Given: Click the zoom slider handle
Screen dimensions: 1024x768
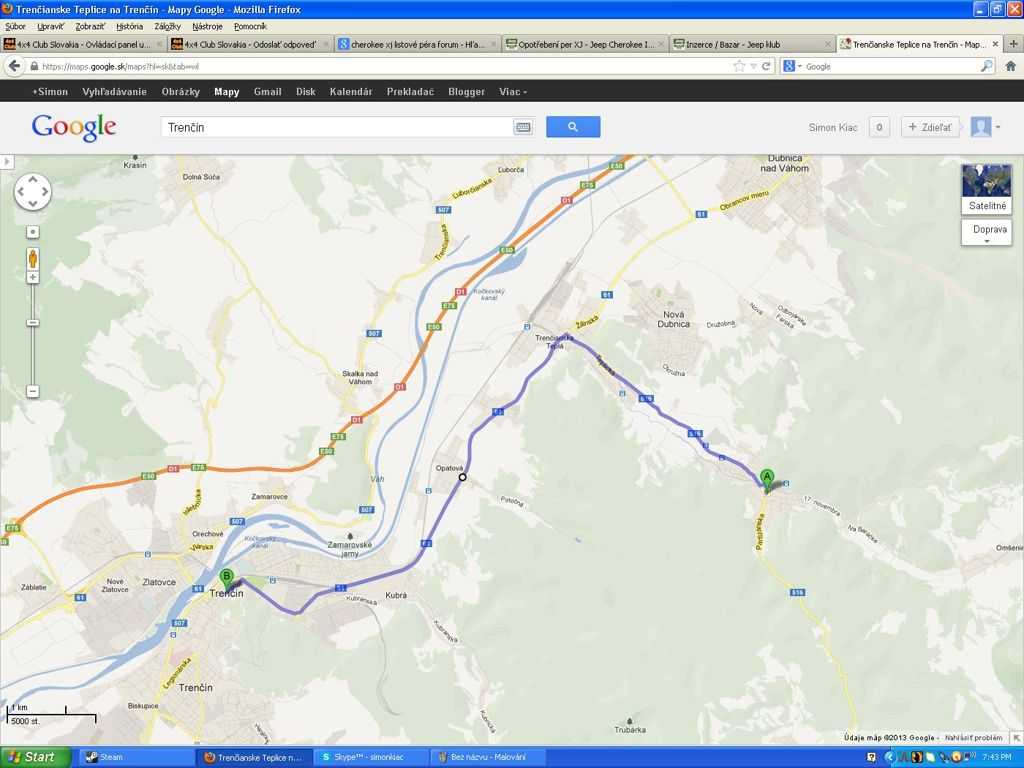Looking at the screenshot, I should pos(33,323).
